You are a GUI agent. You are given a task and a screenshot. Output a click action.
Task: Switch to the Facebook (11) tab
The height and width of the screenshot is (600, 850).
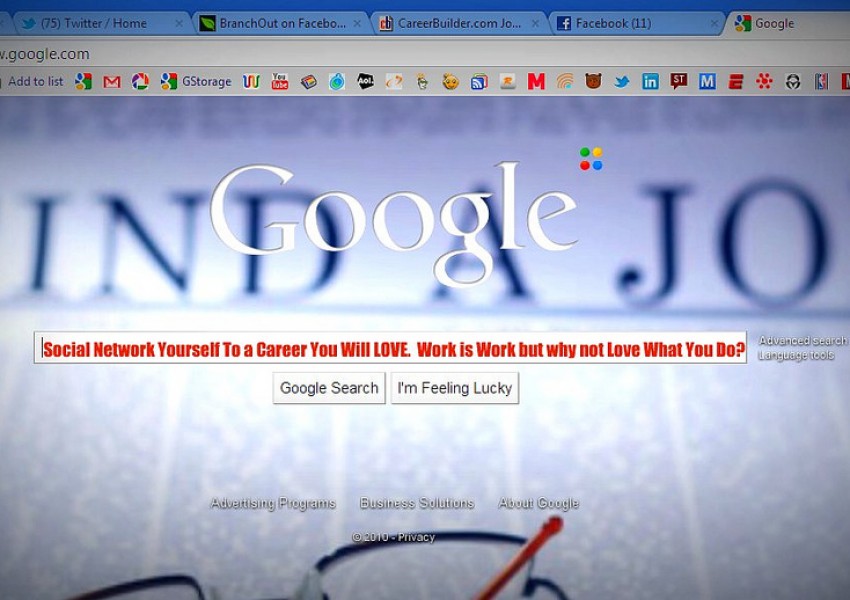[628, 23]
